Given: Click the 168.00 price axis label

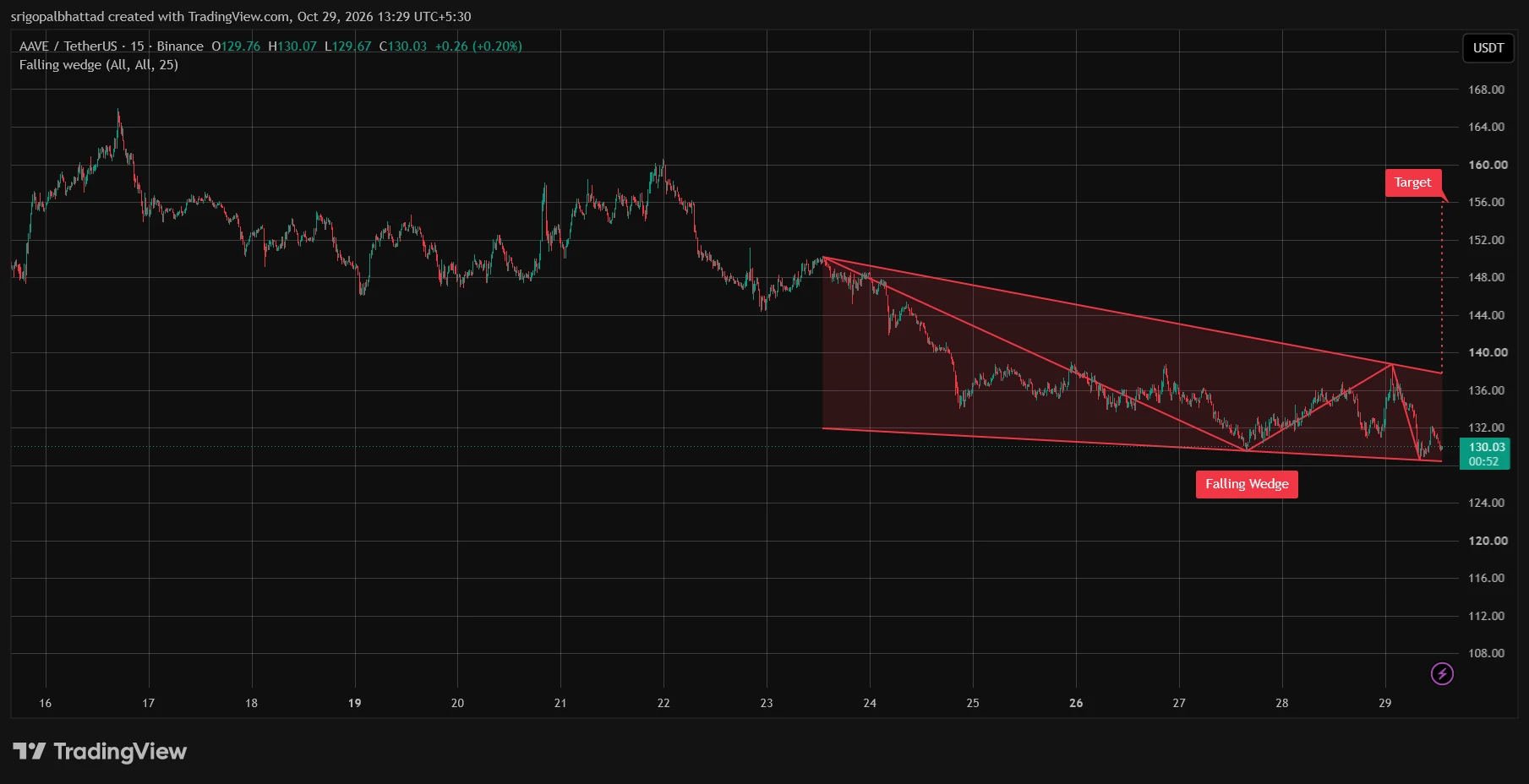Looking at the screenshot, I should tap(1486, 90).
